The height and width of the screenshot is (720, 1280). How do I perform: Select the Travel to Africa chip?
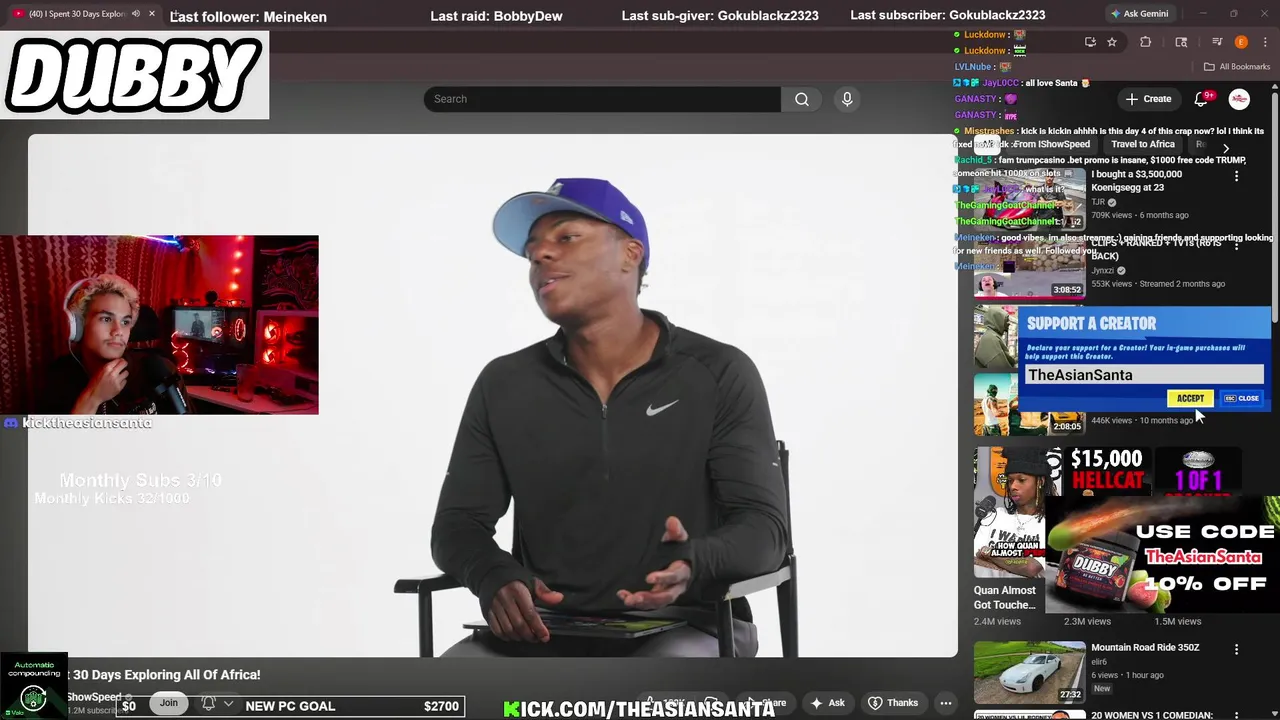(x=1143, y=144)
